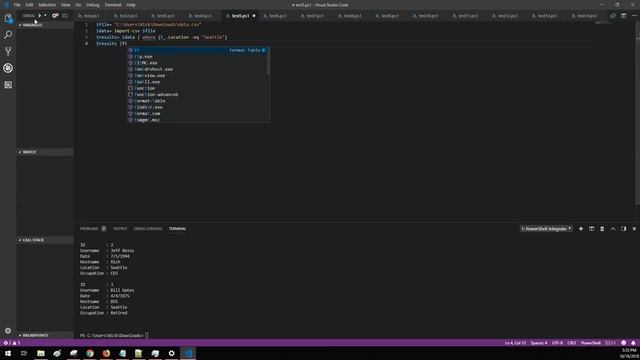Open Source Control view in activity bar
640x360 pixels.
[x=8, y=51]
